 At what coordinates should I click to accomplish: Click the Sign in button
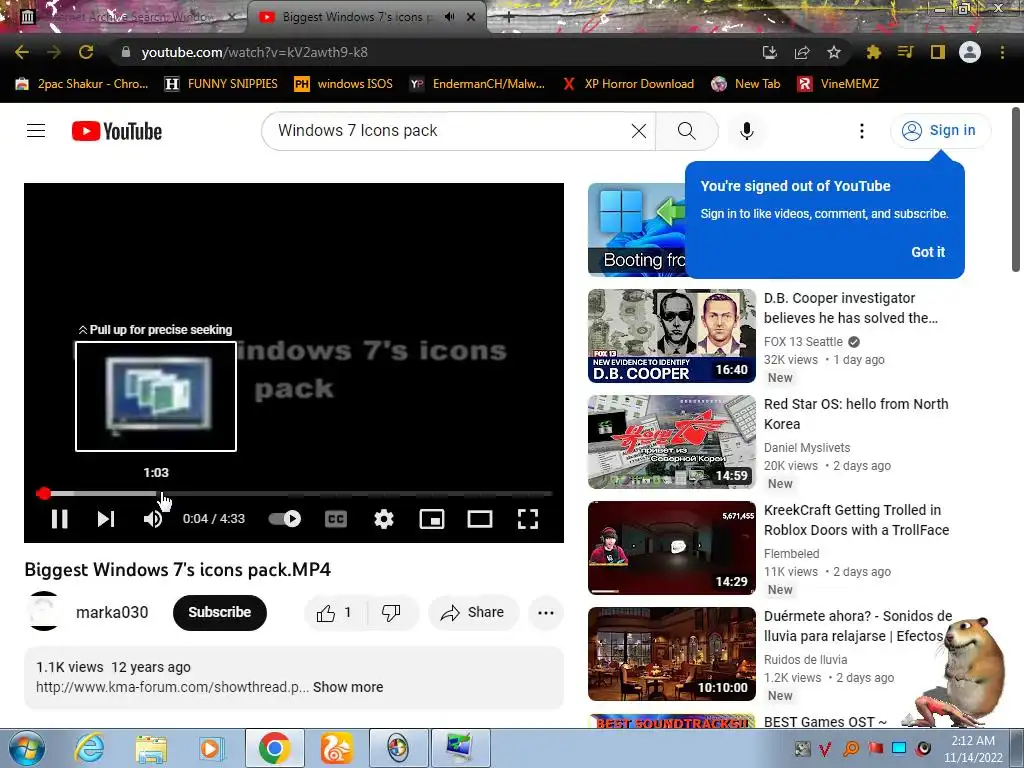click(x=940, y=131)
